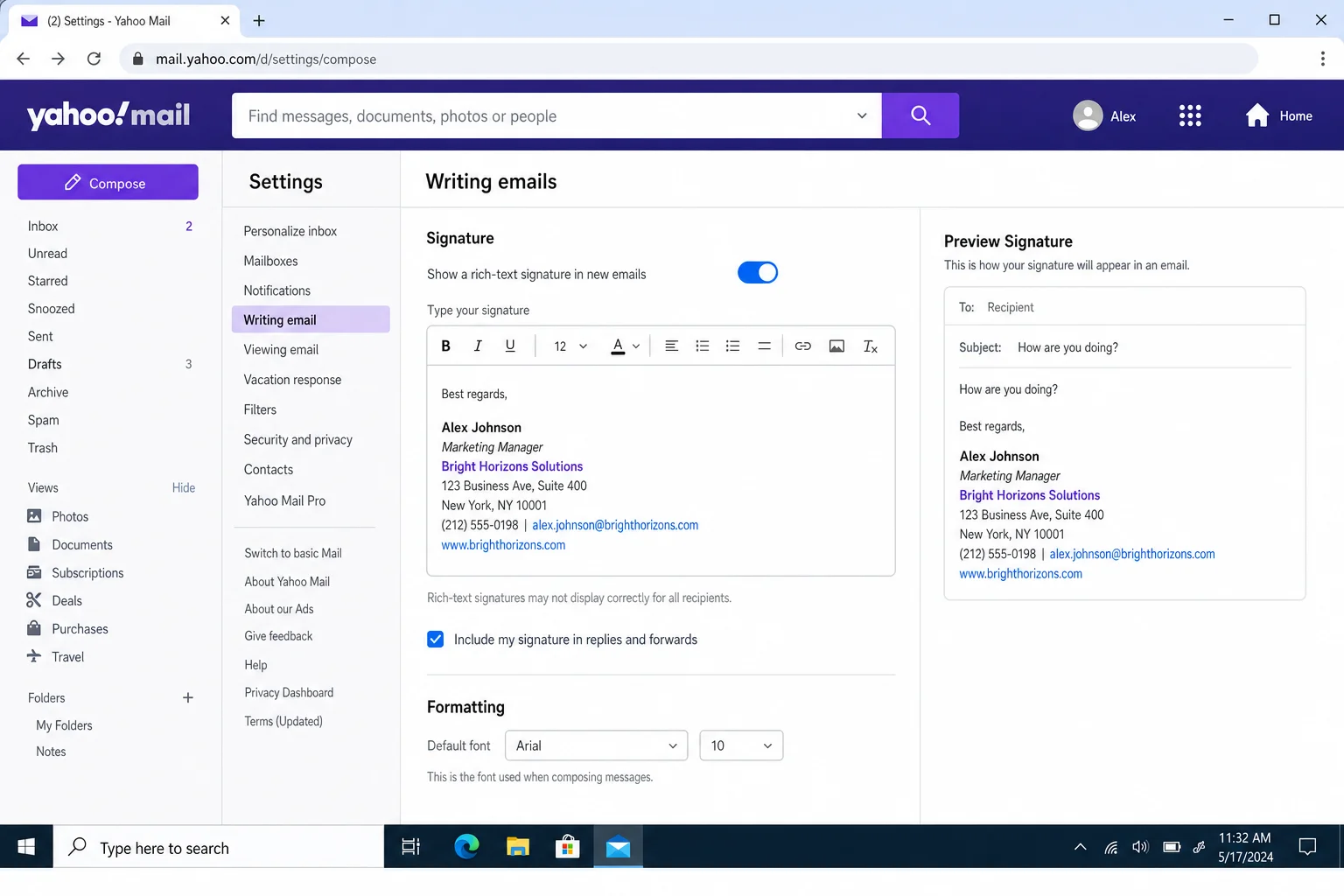The width and height of the screenshot is (1344, 896).
Task: Open Subscriptions view in sidebar
Action: point(75,572)
